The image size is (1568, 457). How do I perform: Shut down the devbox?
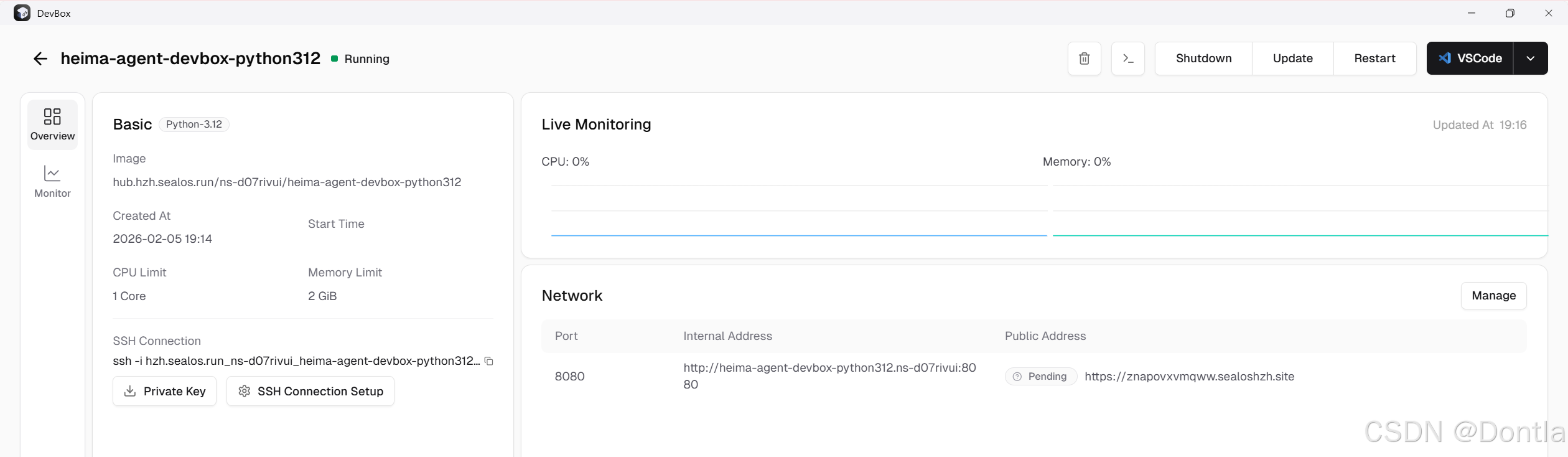point(1203,59)
